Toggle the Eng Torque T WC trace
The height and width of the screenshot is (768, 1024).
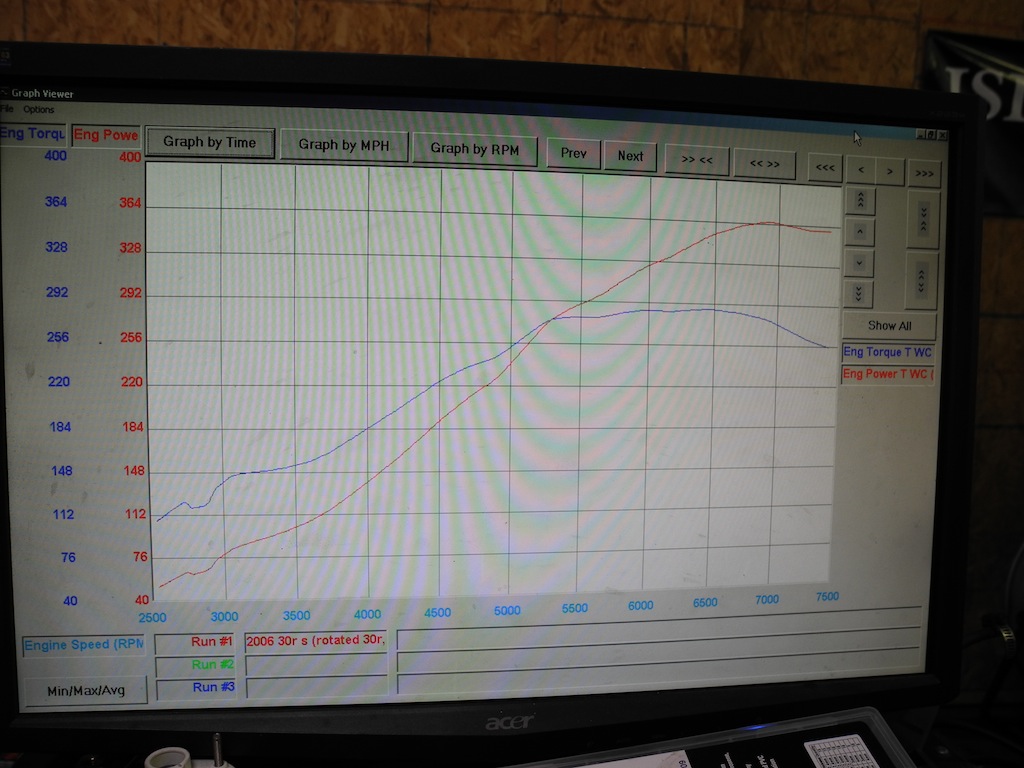coord(887,352)
